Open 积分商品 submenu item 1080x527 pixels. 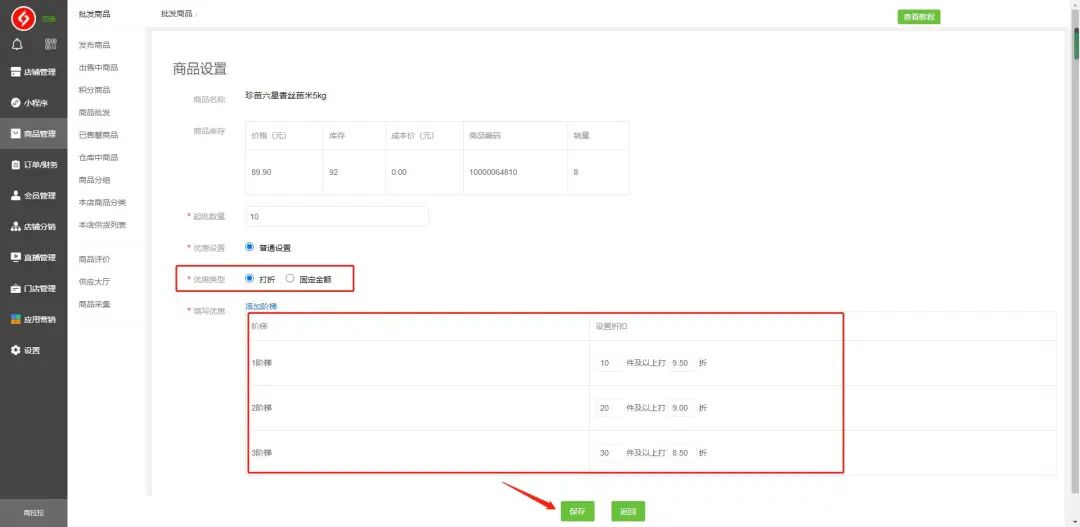tap(94, 90)
